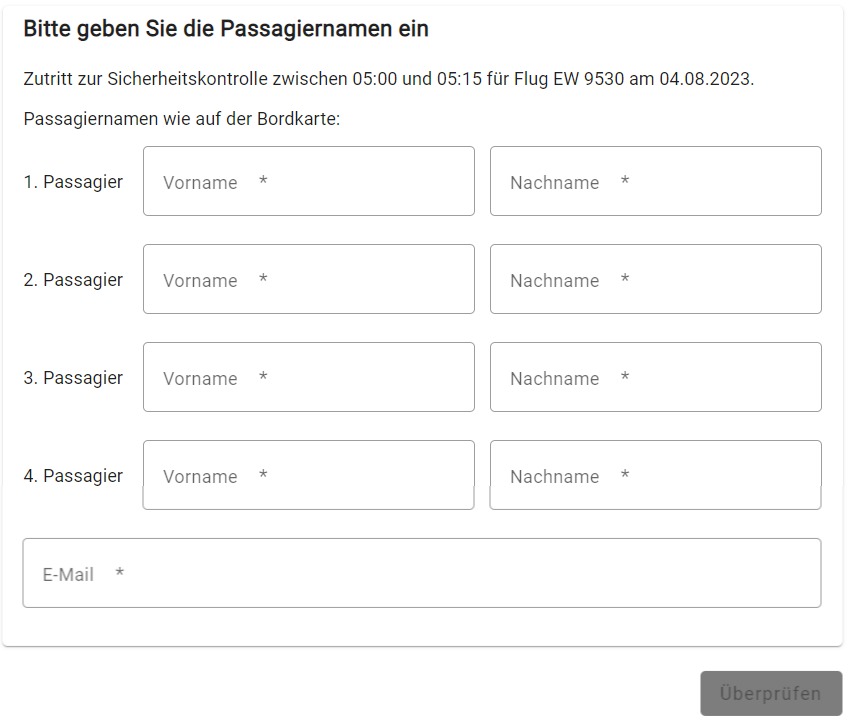The width and height of the screenshot is (848, 721).
Task: Focus the Vorname field for 2. Passagier
Action: [308, 280]
